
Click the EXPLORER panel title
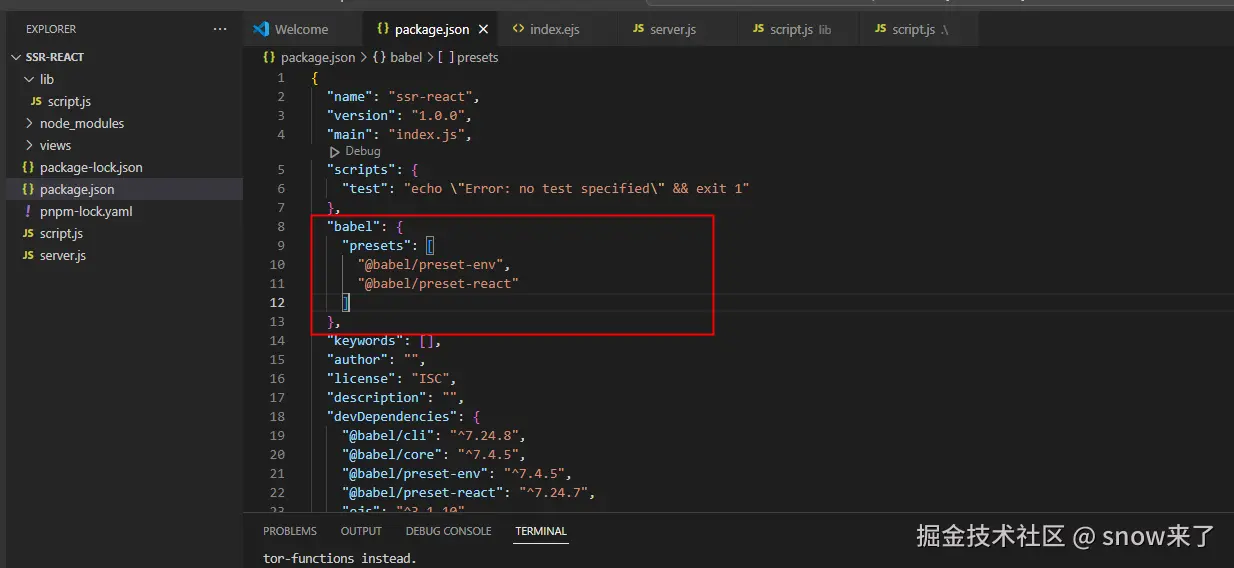coord(51,30)
